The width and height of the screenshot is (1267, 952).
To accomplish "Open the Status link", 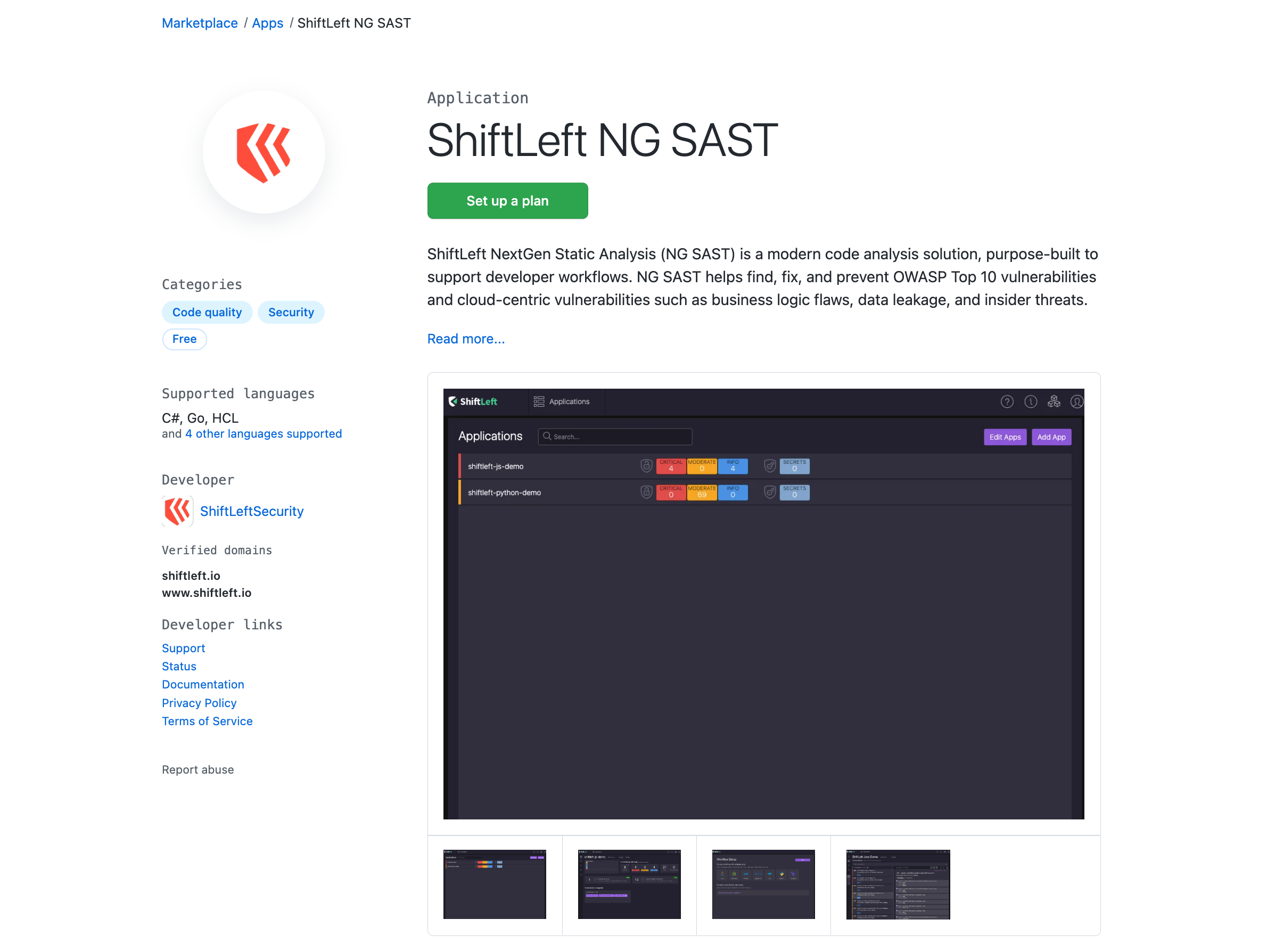I will [x=179, y=666].
